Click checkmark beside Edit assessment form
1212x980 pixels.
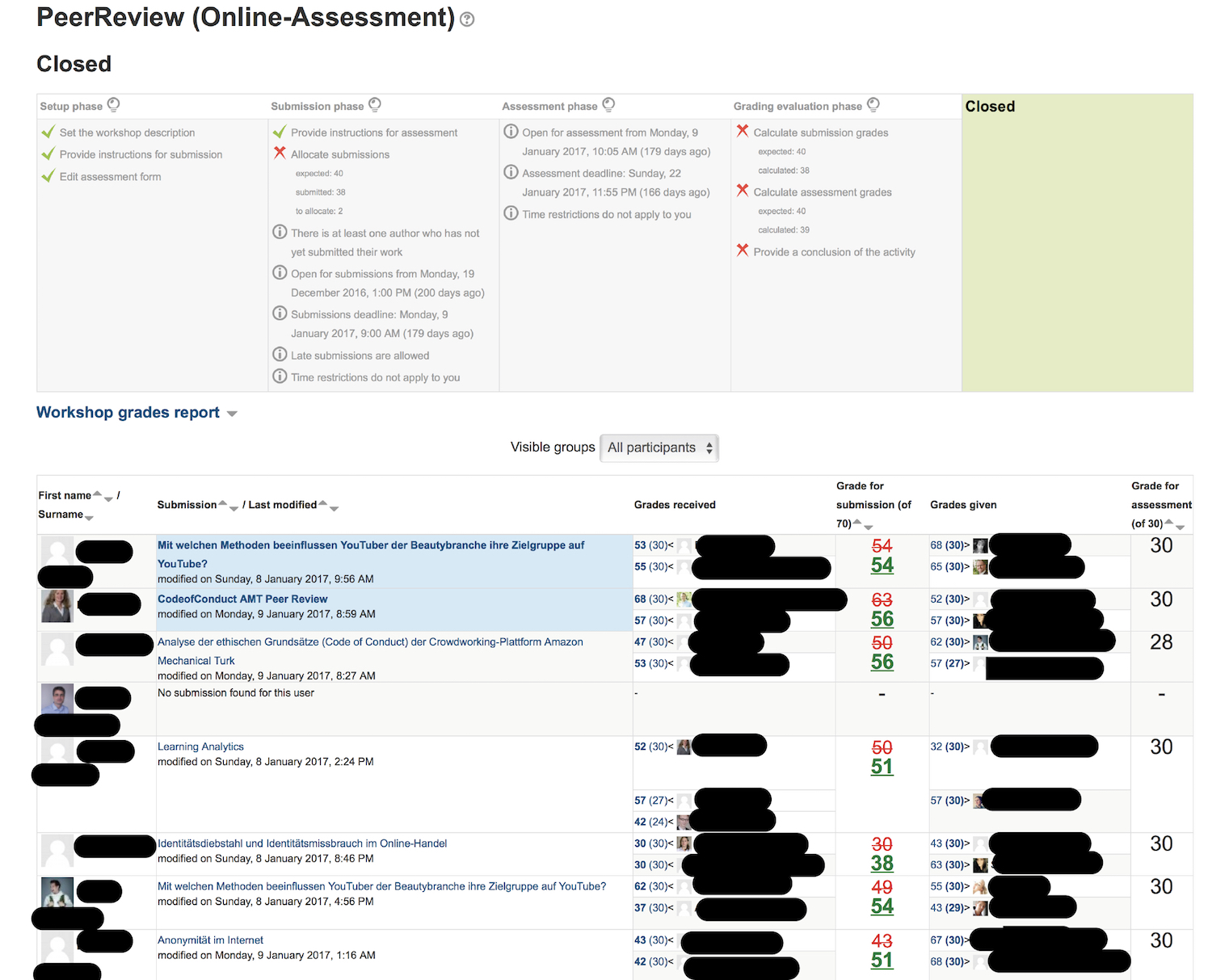coord(48,175)
